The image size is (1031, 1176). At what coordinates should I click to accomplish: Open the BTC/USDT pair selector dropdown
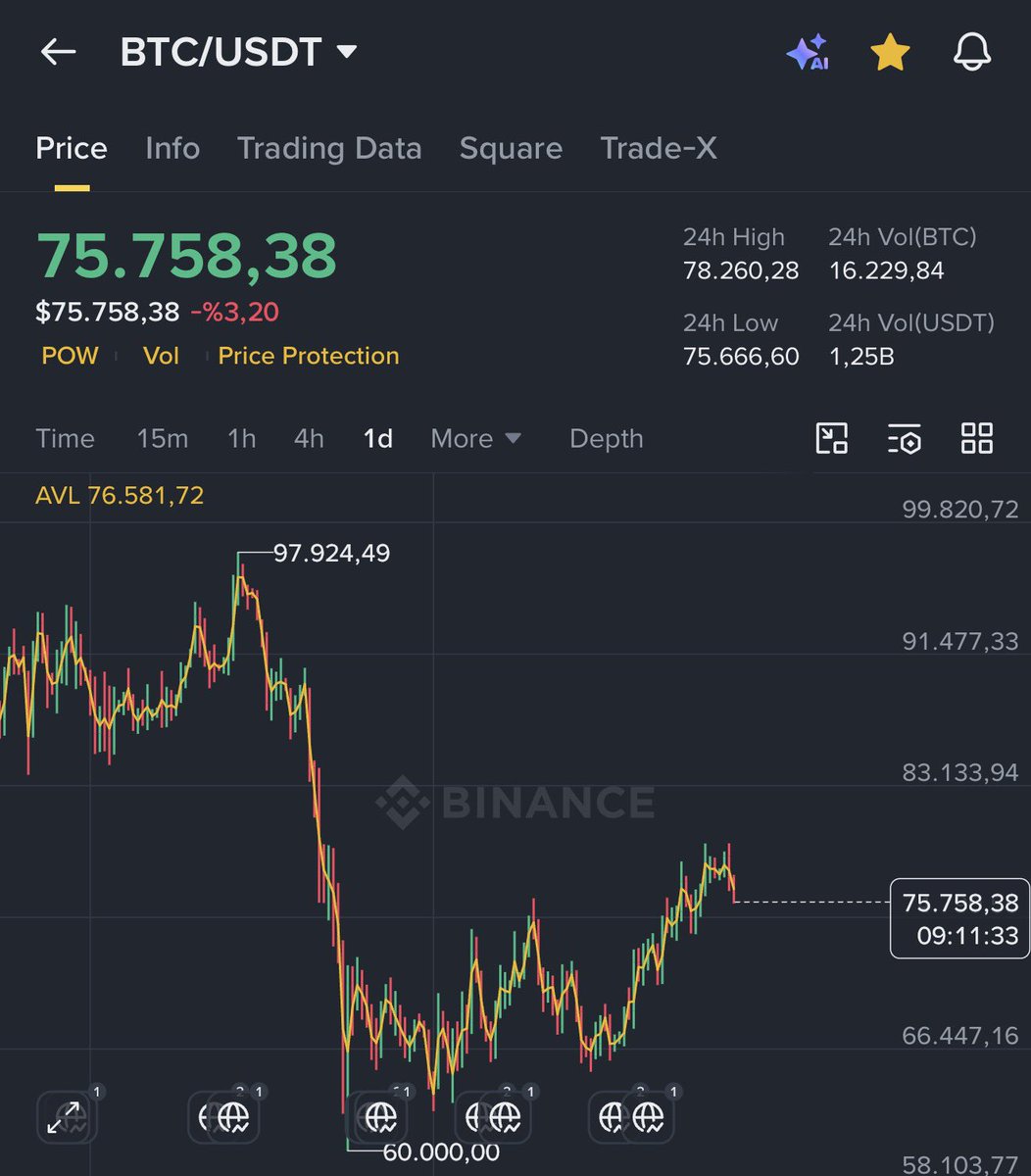[239, 52]
